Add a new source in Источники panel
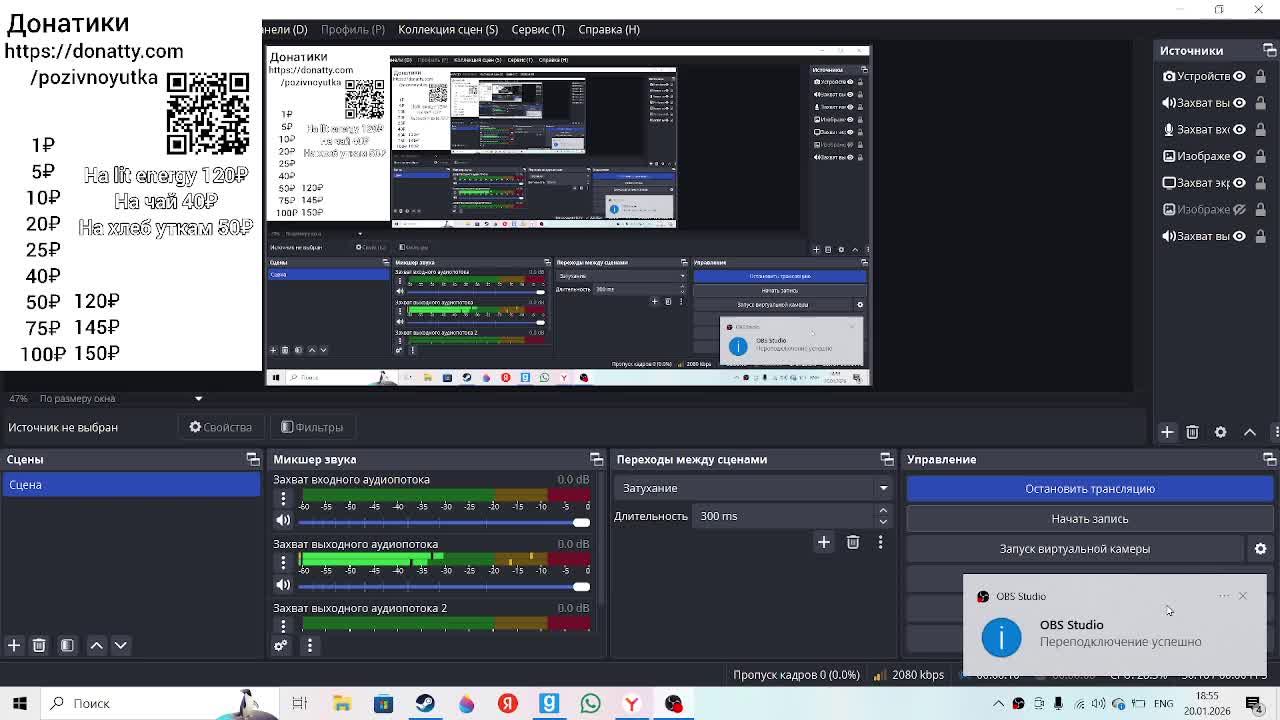Image resolution: width=1280 pixels, height=720 pixels. click(x=1167, y=432)
